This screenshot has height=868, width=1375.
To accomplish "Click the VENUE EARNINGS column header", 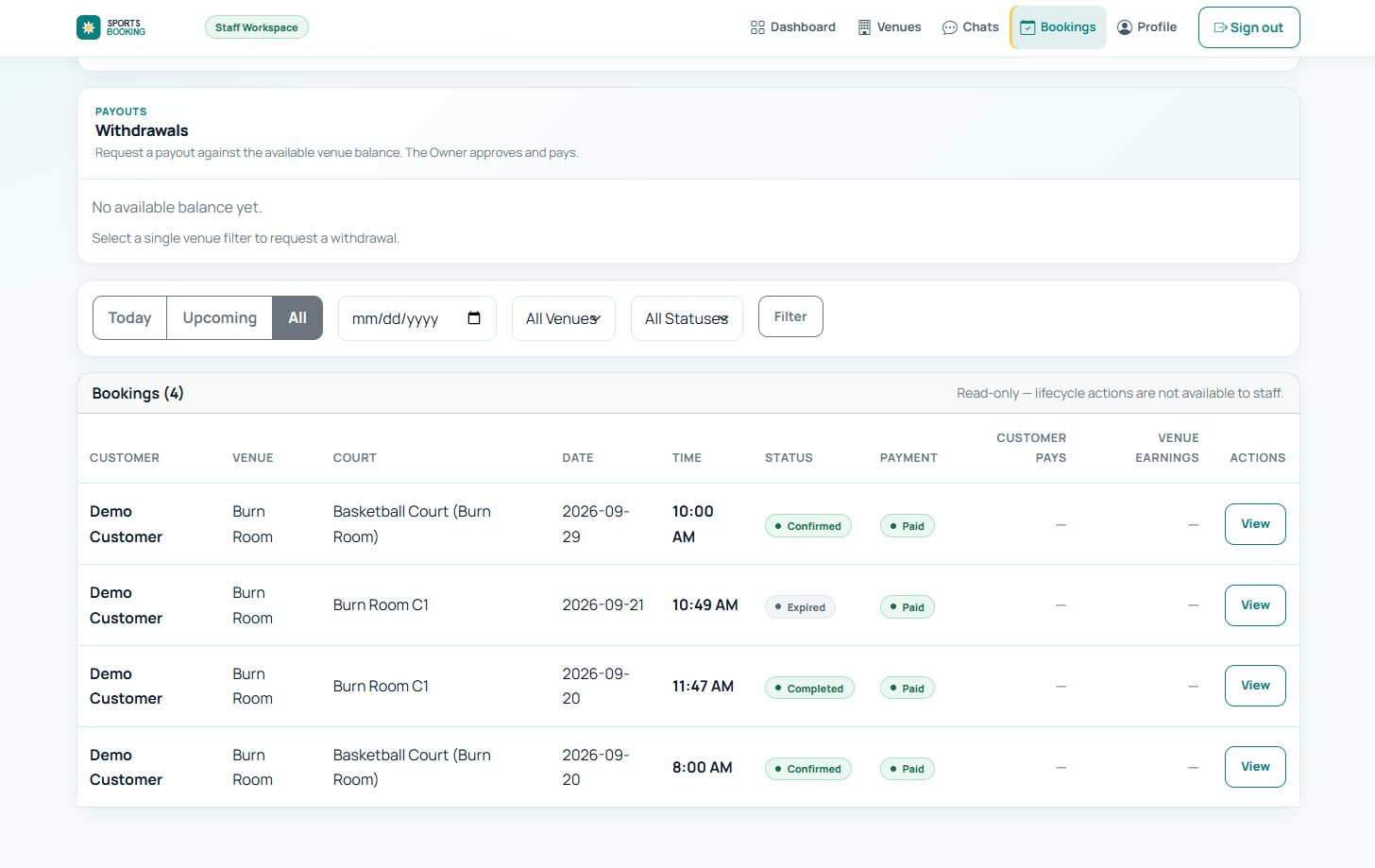I will [1167, 448].
